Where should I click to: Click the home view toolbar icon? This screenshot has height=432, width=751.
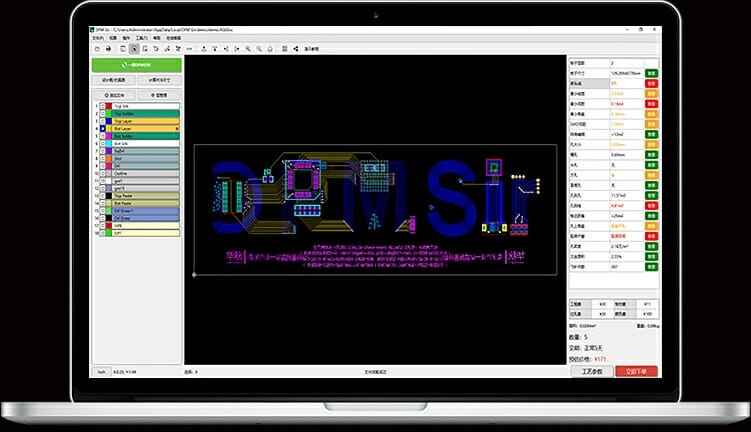point(270,49)
